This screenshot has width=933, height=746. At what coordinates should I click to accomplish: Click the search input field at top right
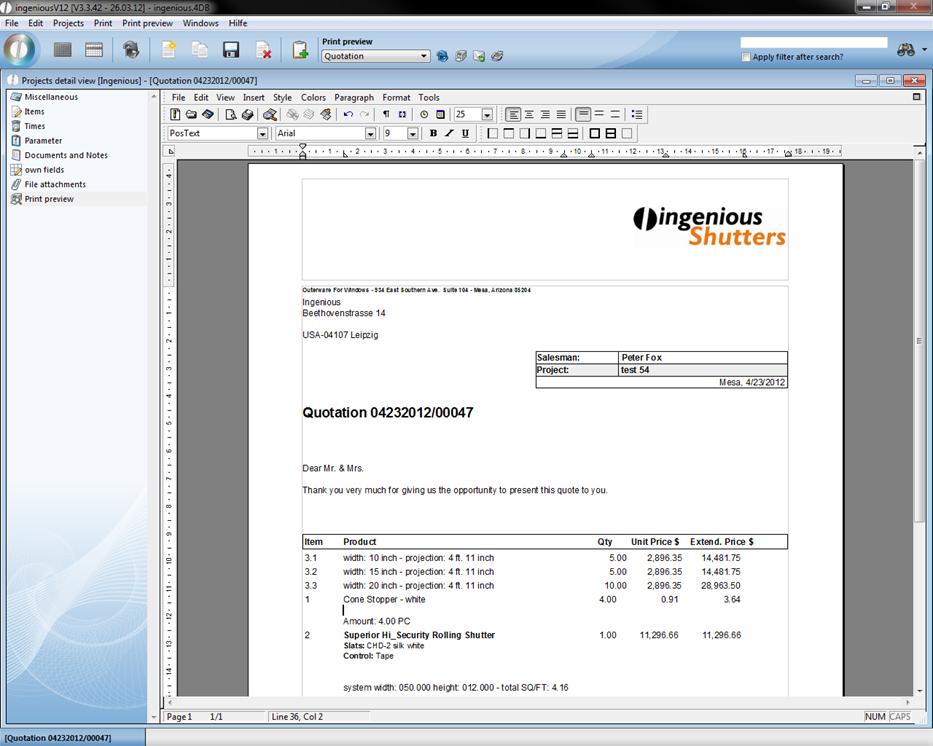813,43
